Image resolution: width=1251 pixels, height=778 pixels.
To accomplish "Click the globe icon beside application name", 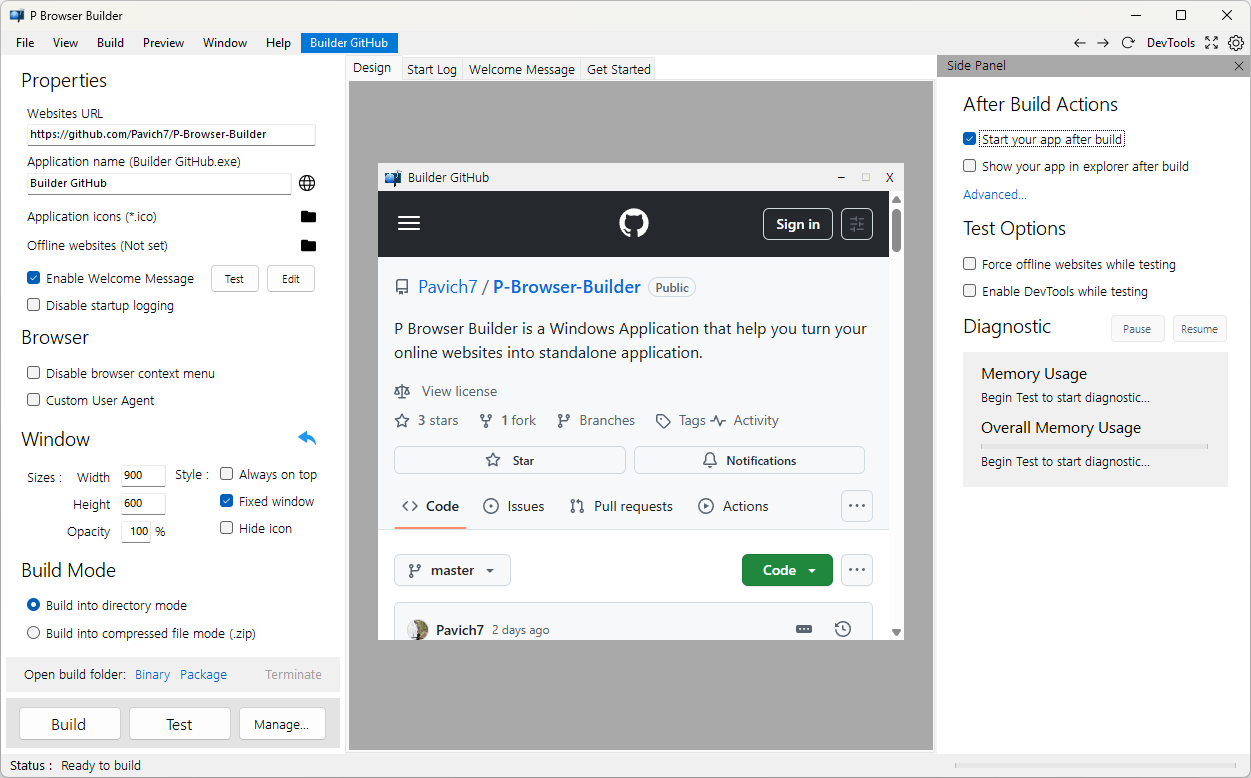I will point(308,183).
